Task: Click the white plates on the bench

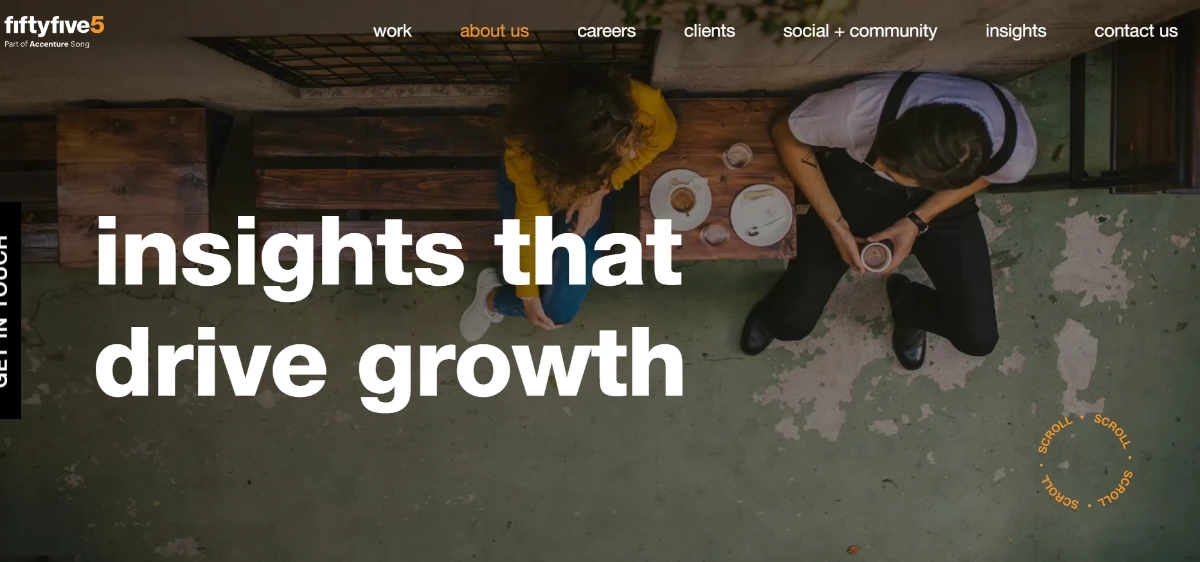Action: (722, 205)
